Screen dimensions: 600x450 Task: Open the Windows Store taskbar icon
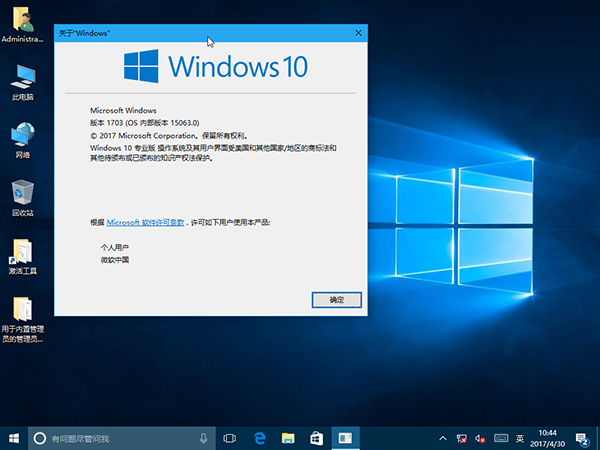tap(315, 438)
